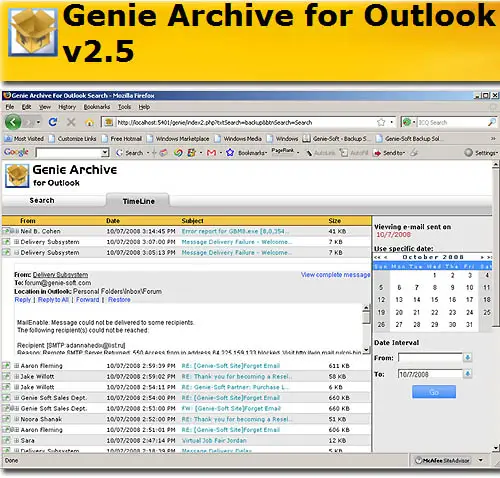
Task: Open back/forward history dropdown arrow
Action: point(38,122)
